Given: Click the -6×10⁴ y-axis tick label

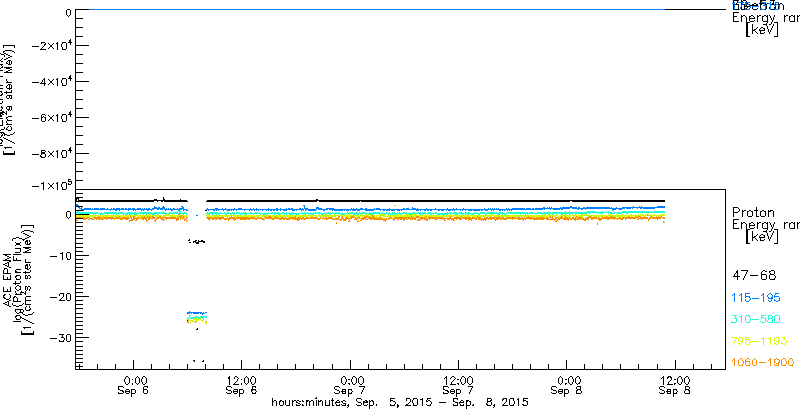Looking at the screenshot, I should (51, 117).
